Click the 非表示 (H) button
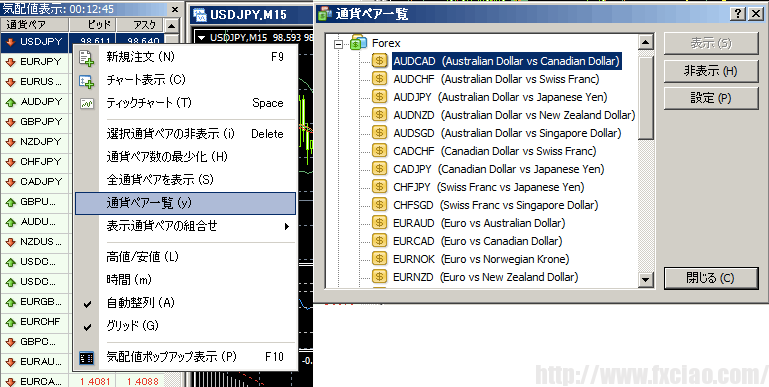Image resolution: width=769 pixels, height=387 pixels. 711,72
